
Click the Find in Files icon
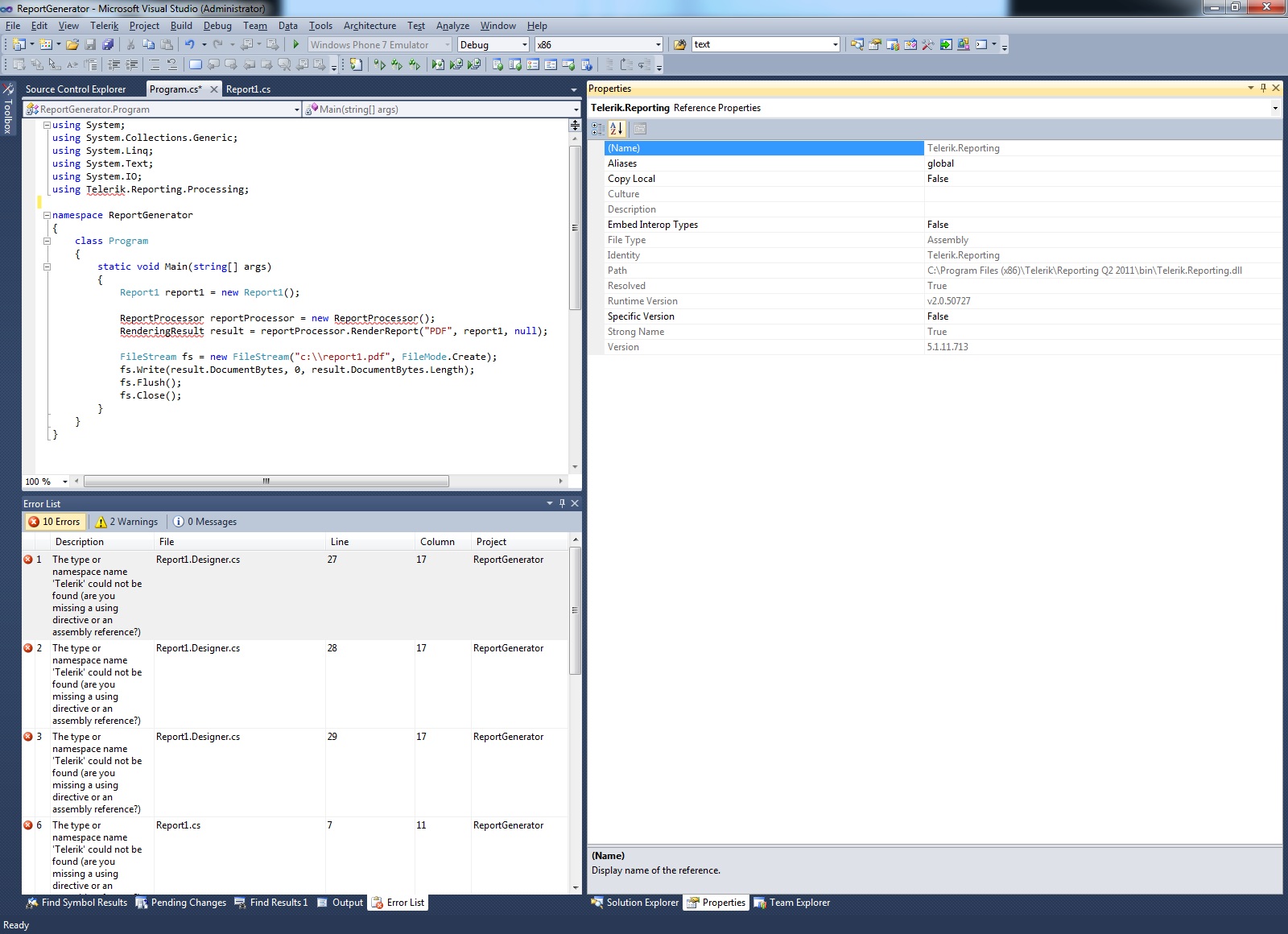click(680, 45)
